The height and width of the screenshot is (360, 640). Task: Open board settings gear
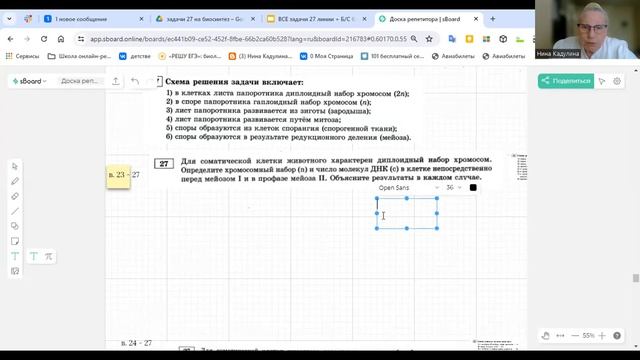617,81
